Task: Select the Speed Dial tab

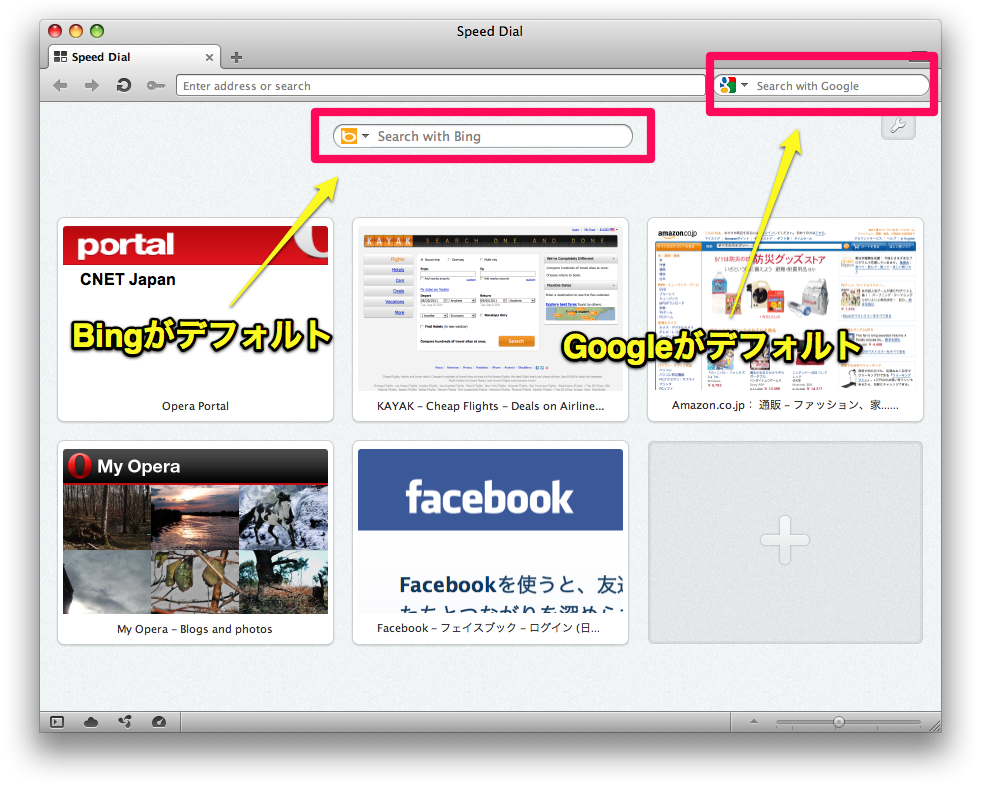Action: [x=135, y=57]
